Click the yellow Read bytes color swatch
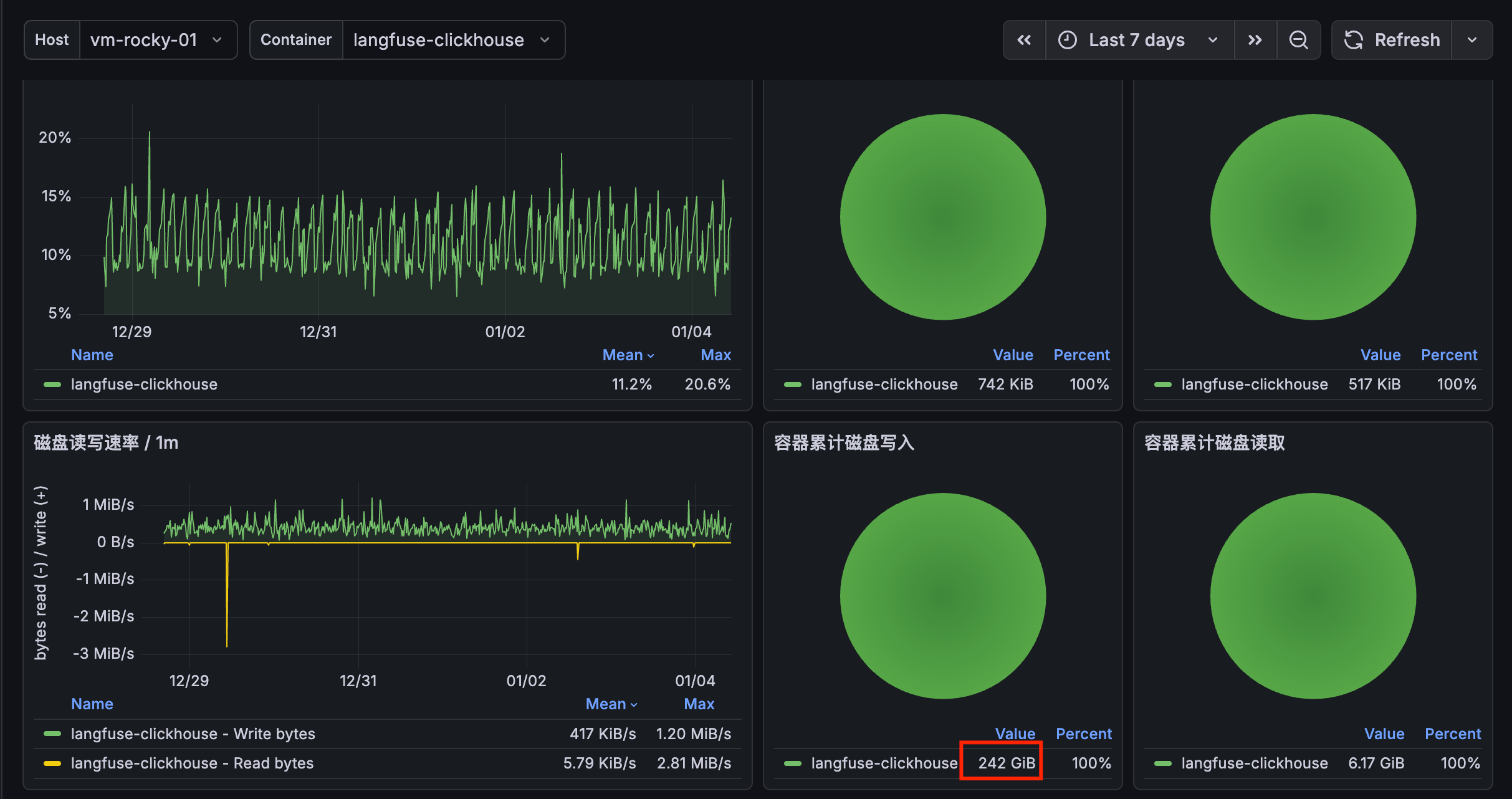Viewport: 1512px width, 799px height. click(x=52, y=763)
